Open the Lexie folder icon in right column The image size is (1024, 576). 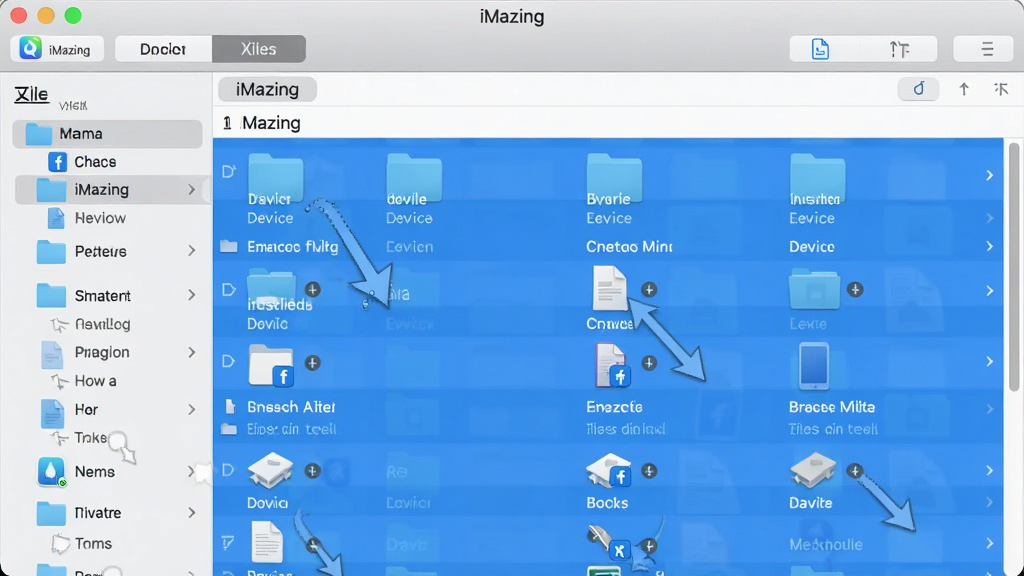(814, 289)
